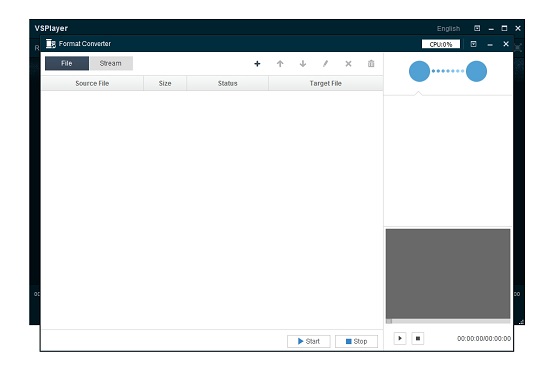Minimize the VSPlayer window

pyautogui.click(x=491, y=29)
